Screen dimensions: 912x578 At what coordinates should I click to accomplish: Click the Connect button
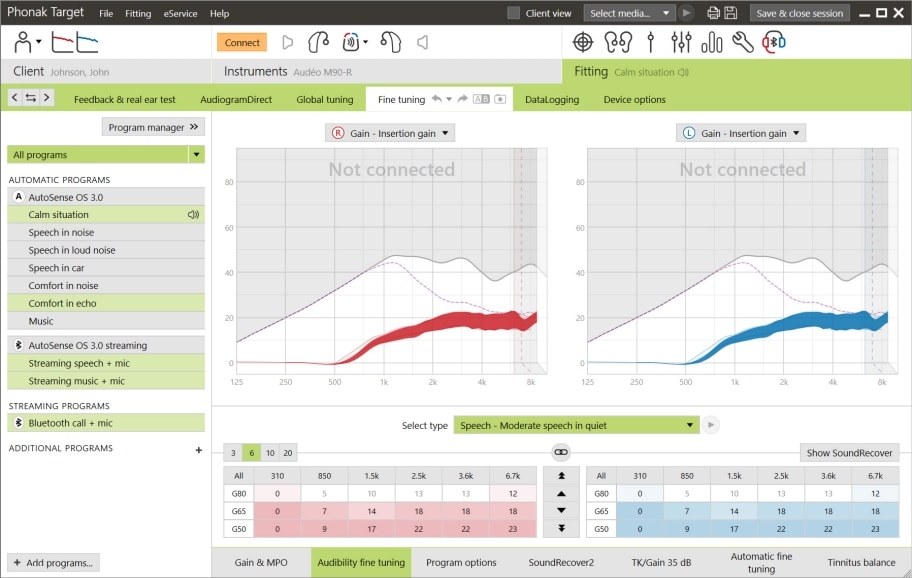(241, 43)
